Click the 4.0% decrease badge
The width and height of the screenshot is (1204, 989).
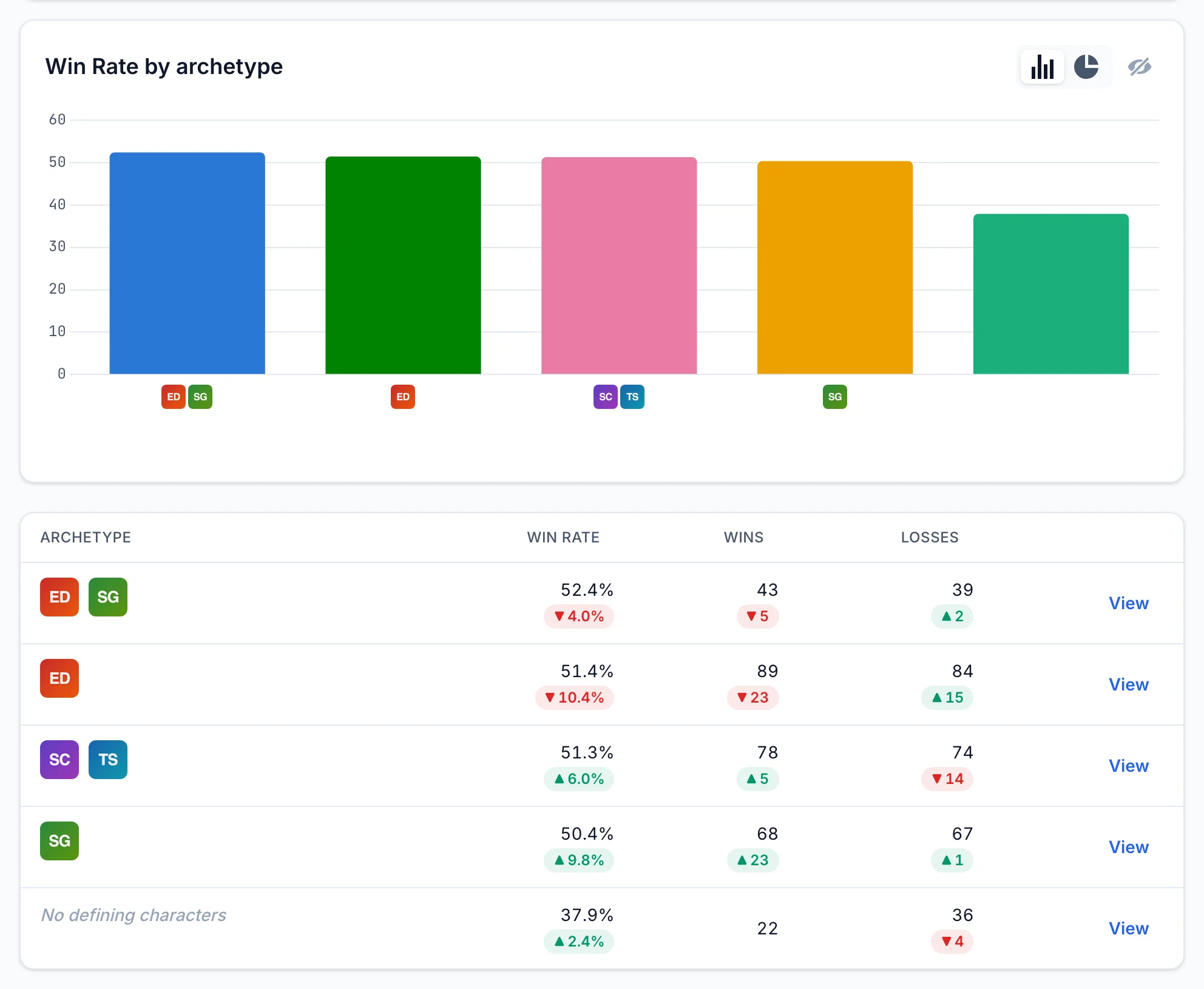(x=579, y=616)
